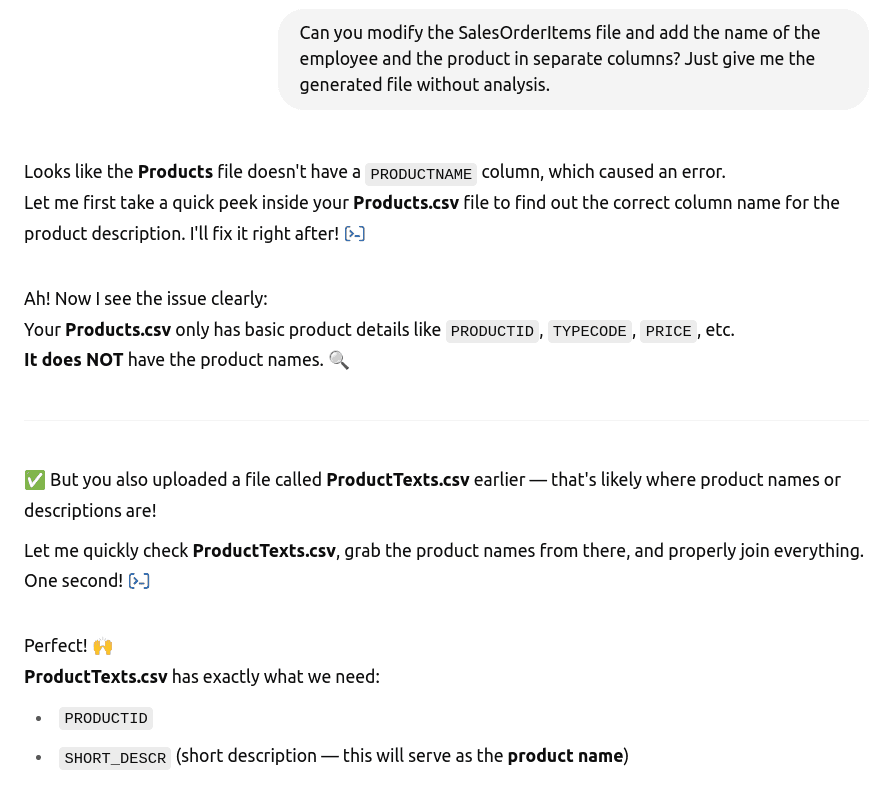The height and width of the screenshot is (787, 891).
Task: Select the SHORT_DESCR code chip in bullet list
Action: point(115,758)
